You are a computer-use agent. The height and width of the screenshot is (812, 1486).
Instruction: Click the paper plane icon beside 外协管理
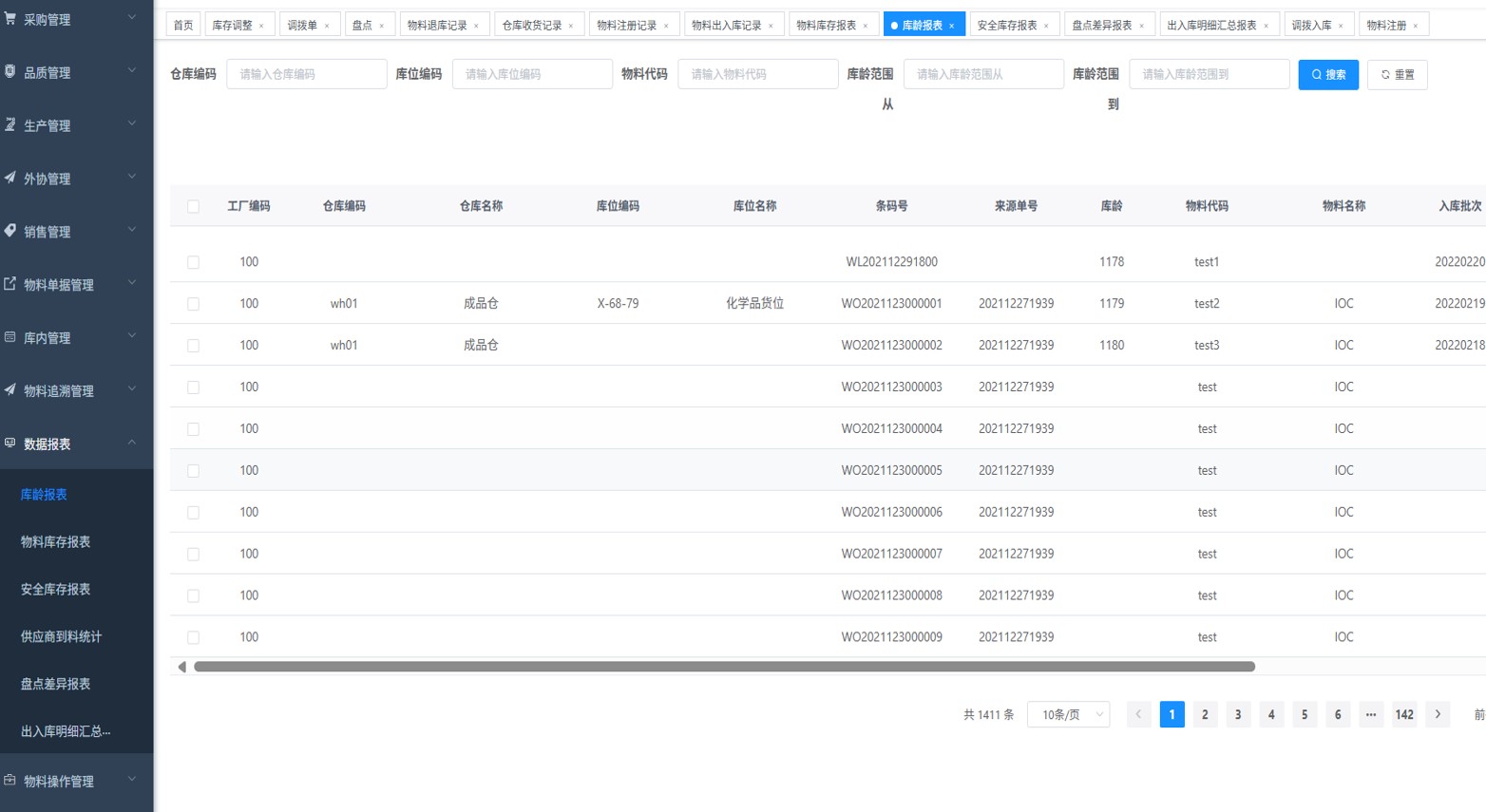click(10, 178)
